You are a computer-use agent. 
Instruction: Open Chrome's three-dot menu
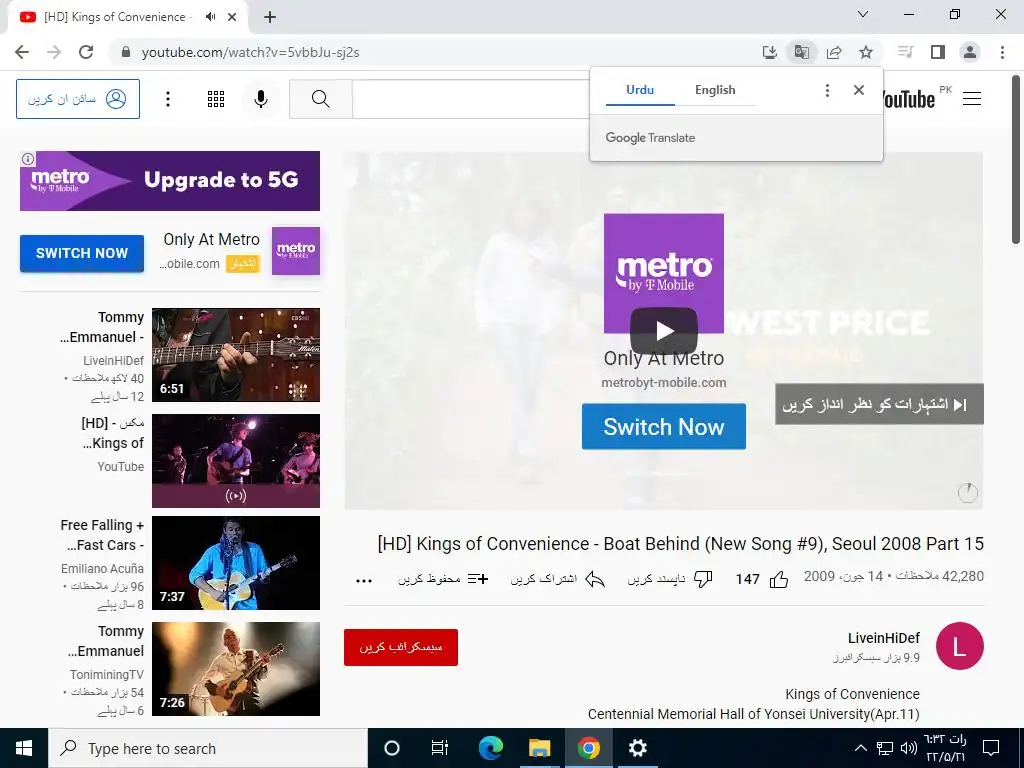[x=1002, y=52]
